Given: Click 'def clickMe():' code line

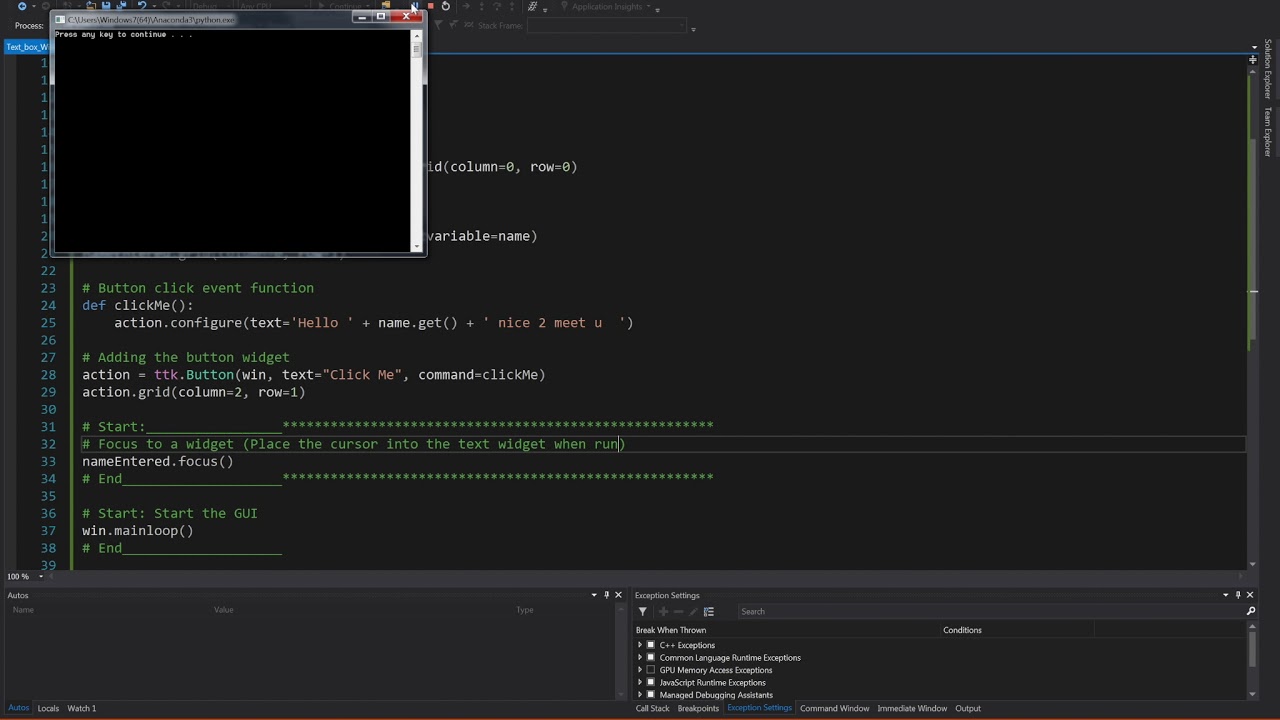Looking at the screenshot, I should 138,306.
